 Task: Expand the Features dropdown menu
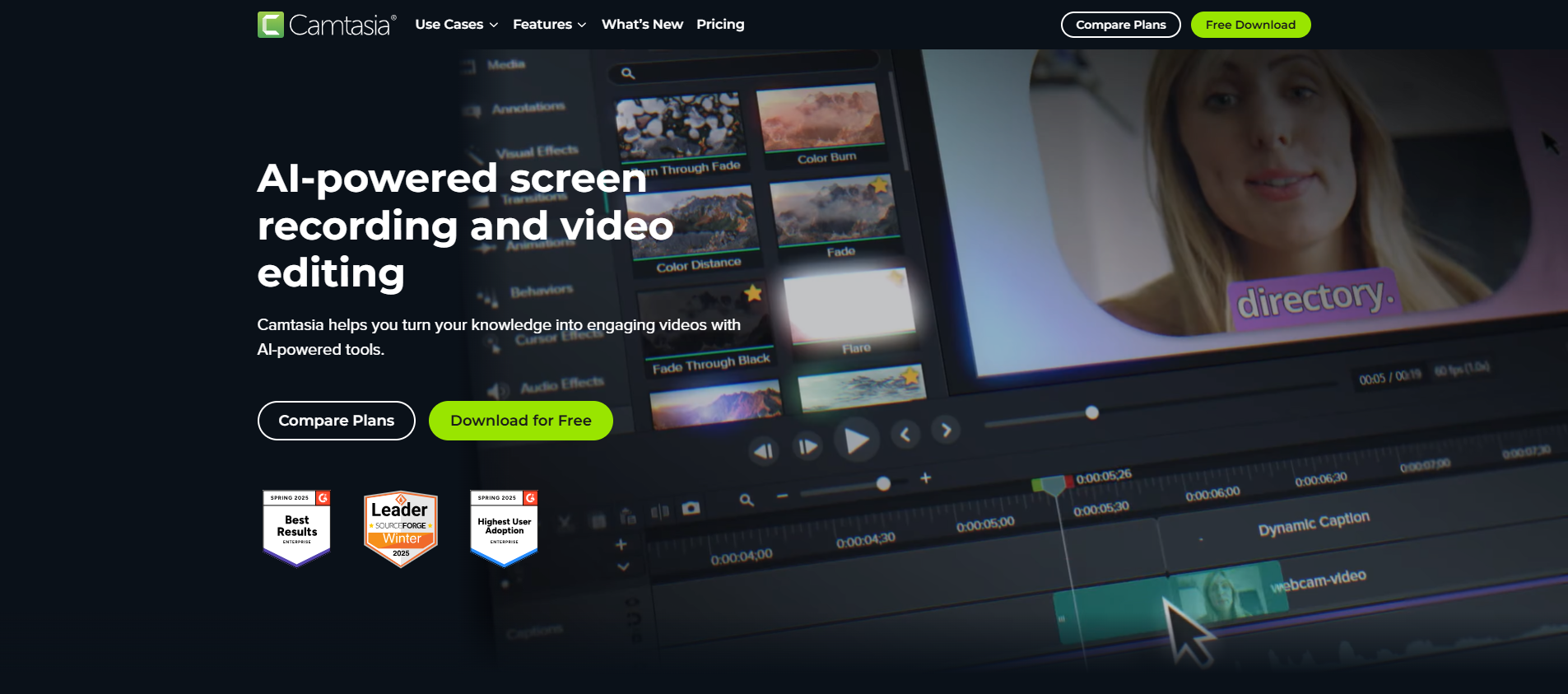point(549,25)
